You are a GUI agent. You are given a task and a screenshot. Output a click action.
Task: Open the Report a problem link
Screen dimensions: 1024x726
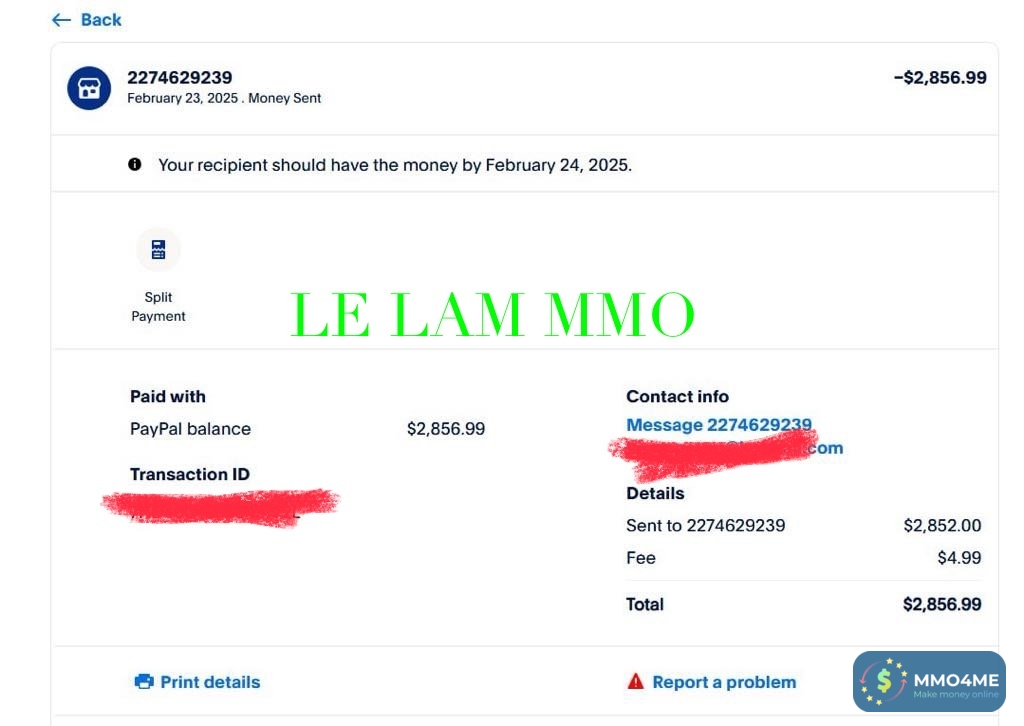724,682
